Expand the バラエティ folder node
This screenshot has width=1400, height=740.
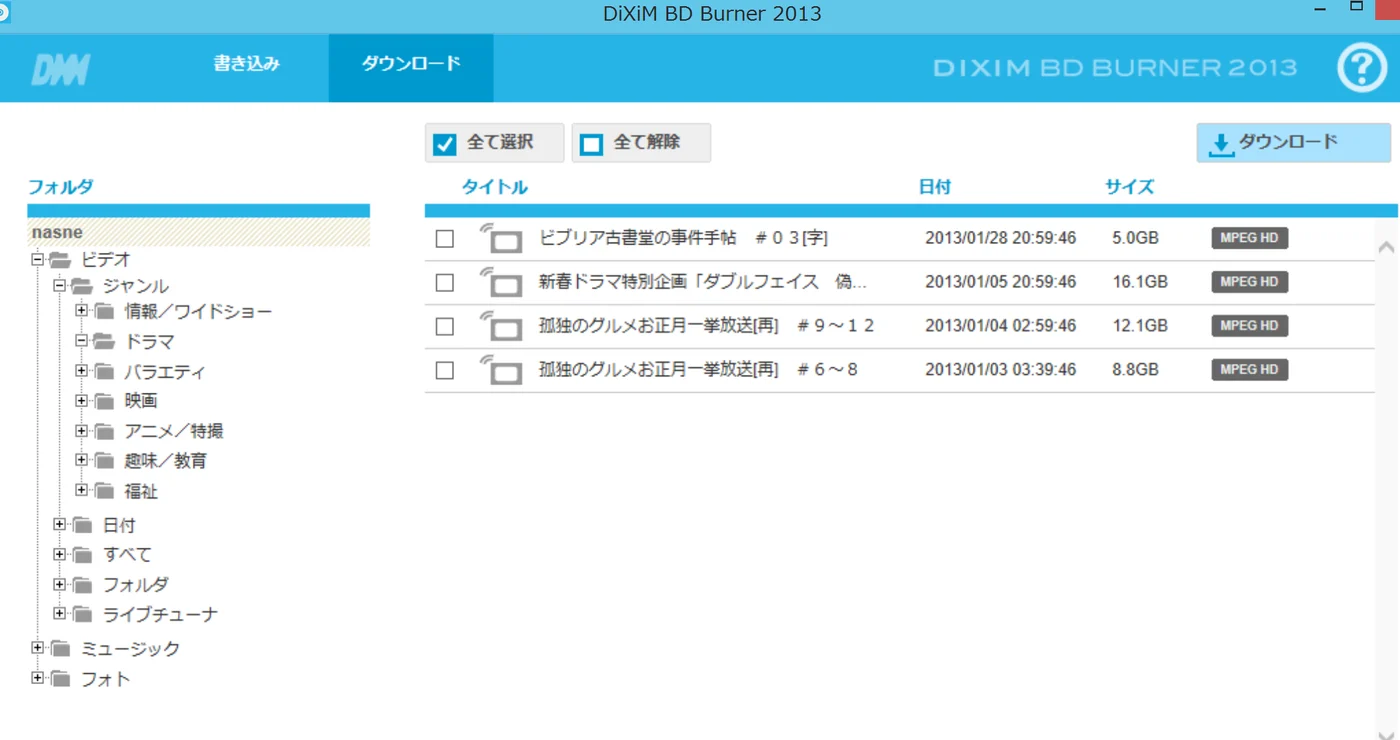[82, 371]
